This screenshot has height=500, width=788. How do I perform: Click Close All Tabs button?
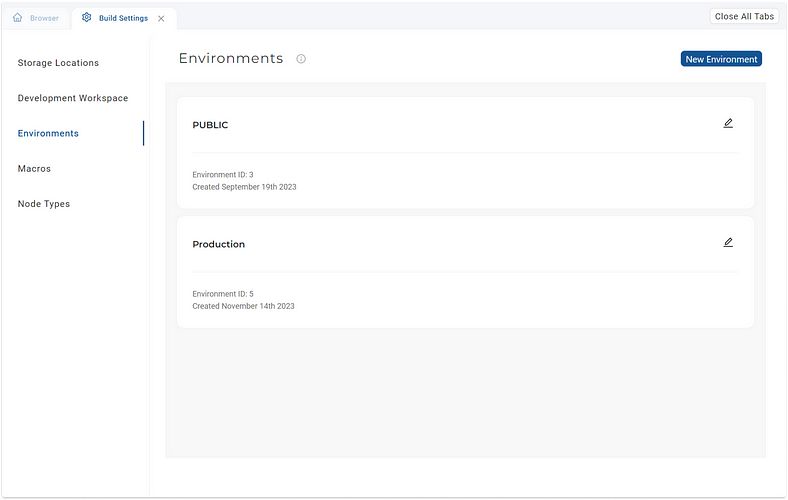coord(744,17)
